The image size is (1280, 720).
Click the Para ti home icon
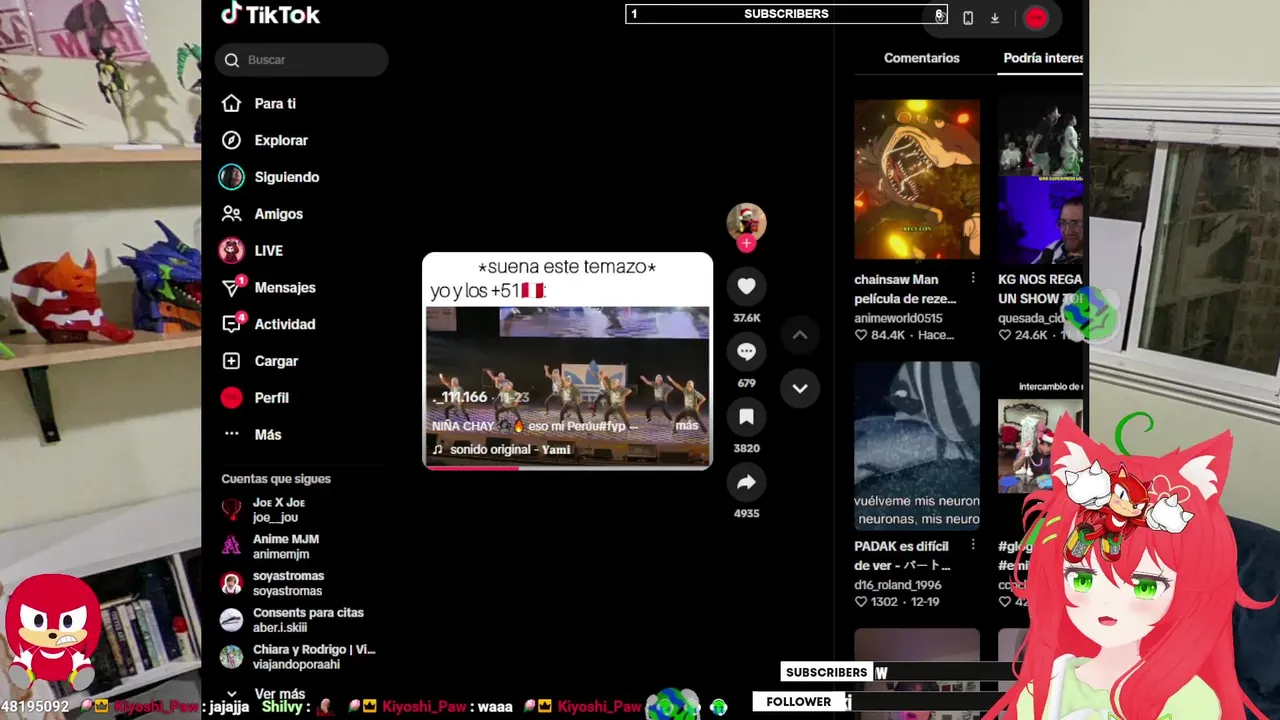click(231, 104)
